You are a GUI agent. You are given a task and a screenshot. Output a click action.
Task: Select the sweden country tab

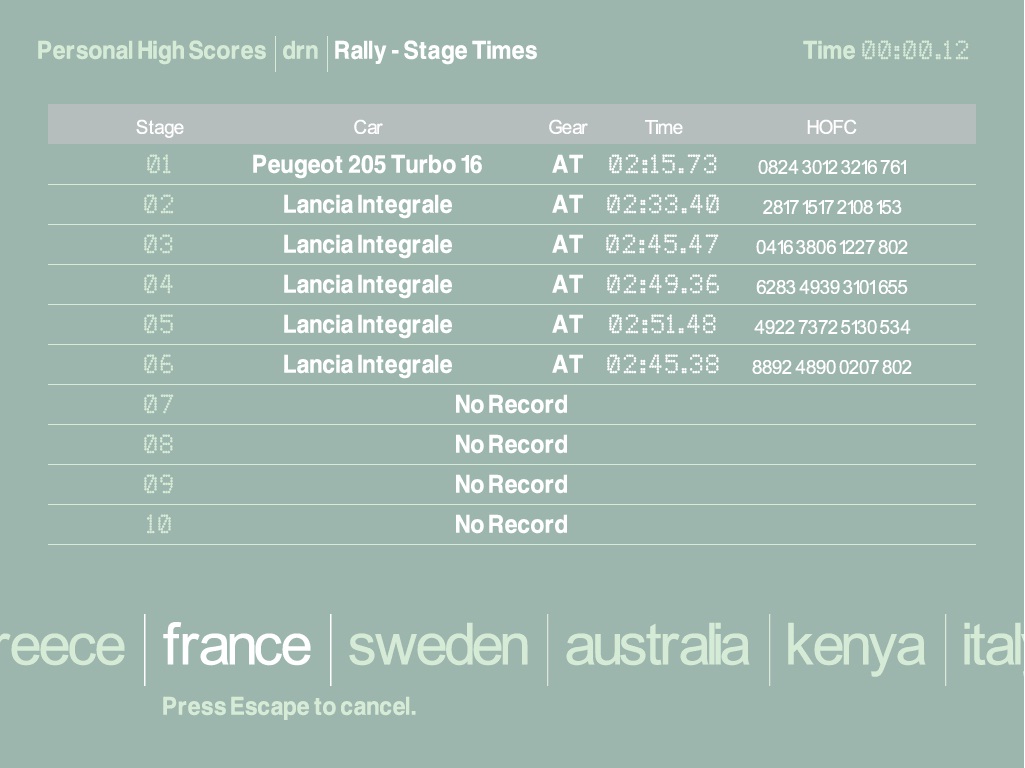tap(438, 646)
